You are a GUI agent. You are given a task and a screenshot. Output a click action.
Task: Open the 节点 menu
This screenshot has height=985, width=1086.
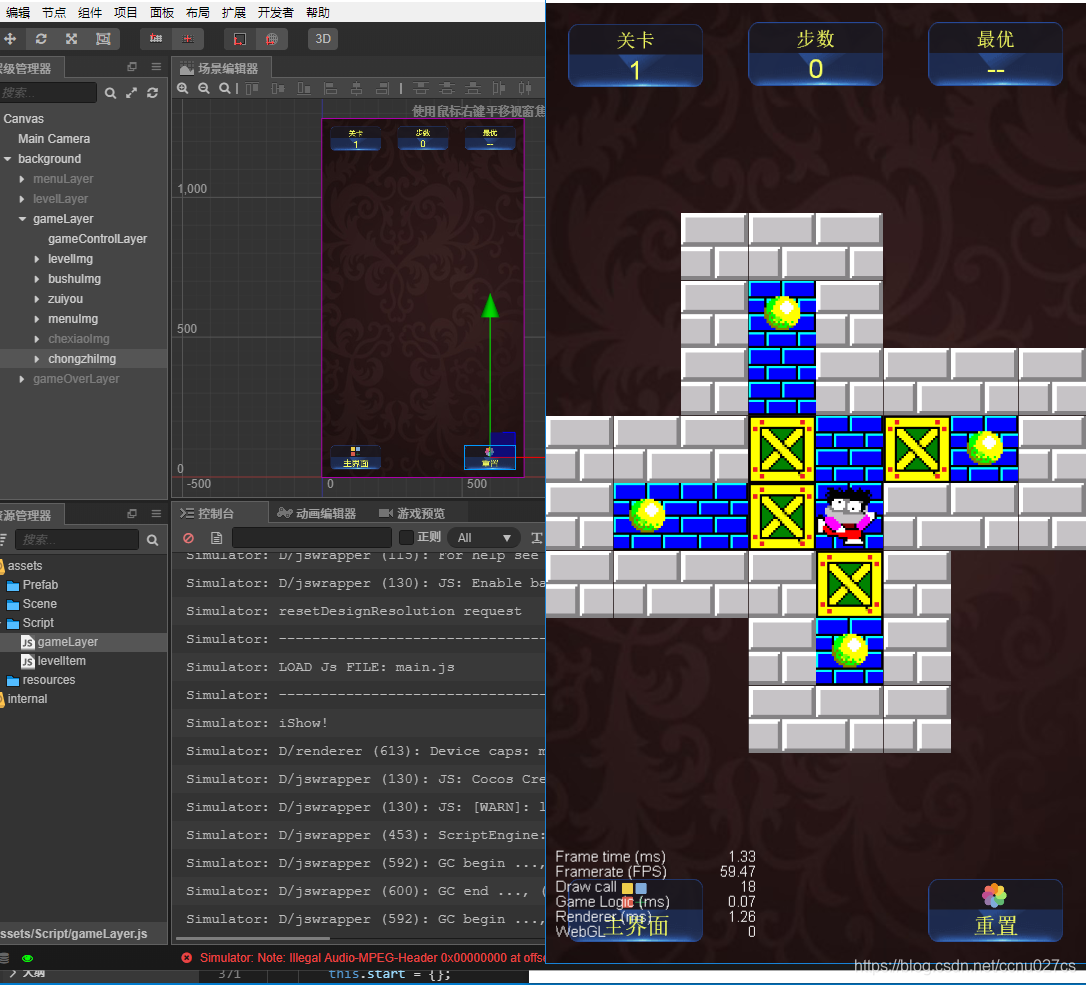pos(54,12)
